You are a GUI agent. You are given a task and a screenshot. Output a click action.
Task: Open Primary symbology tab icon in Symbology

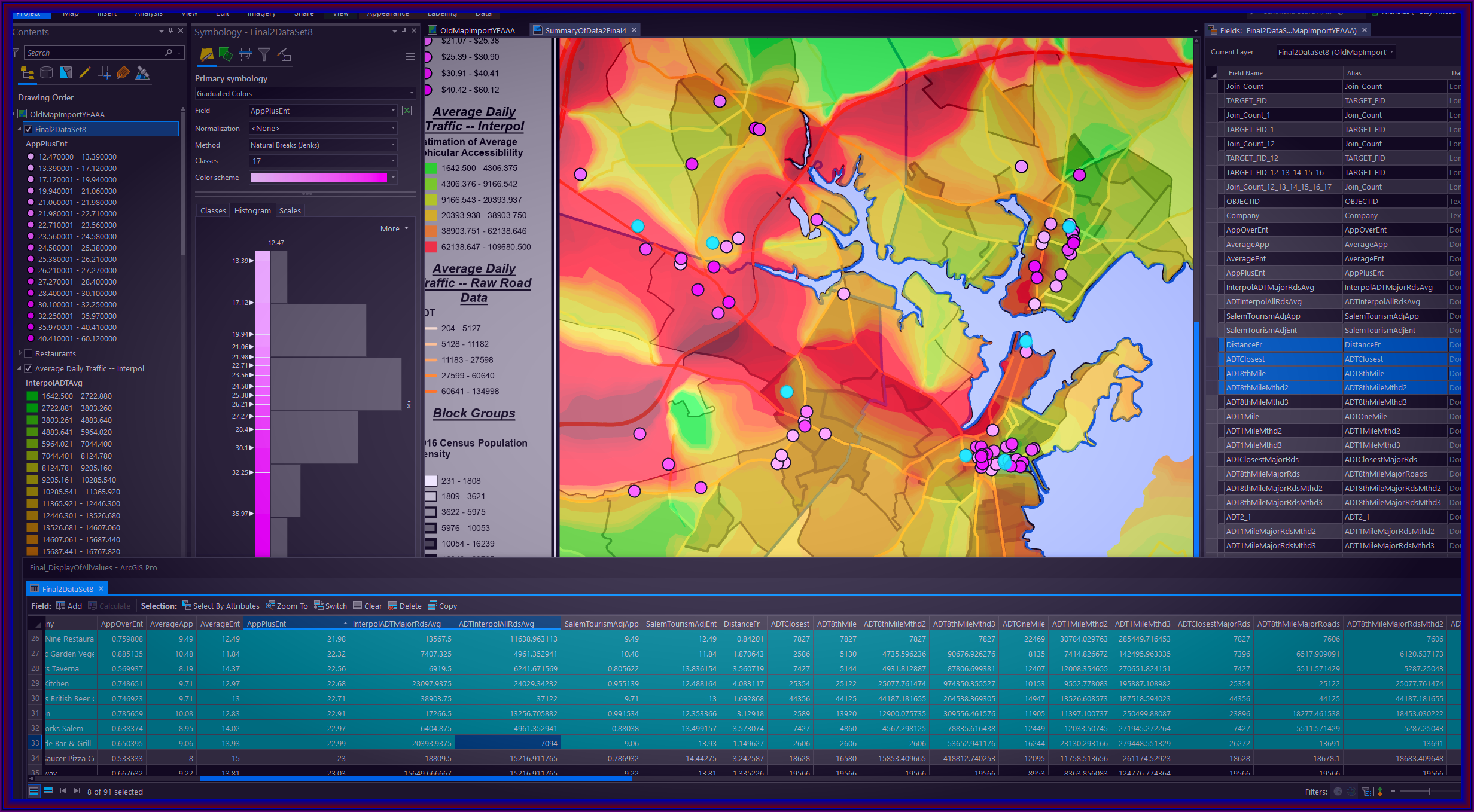click(206, 55)
